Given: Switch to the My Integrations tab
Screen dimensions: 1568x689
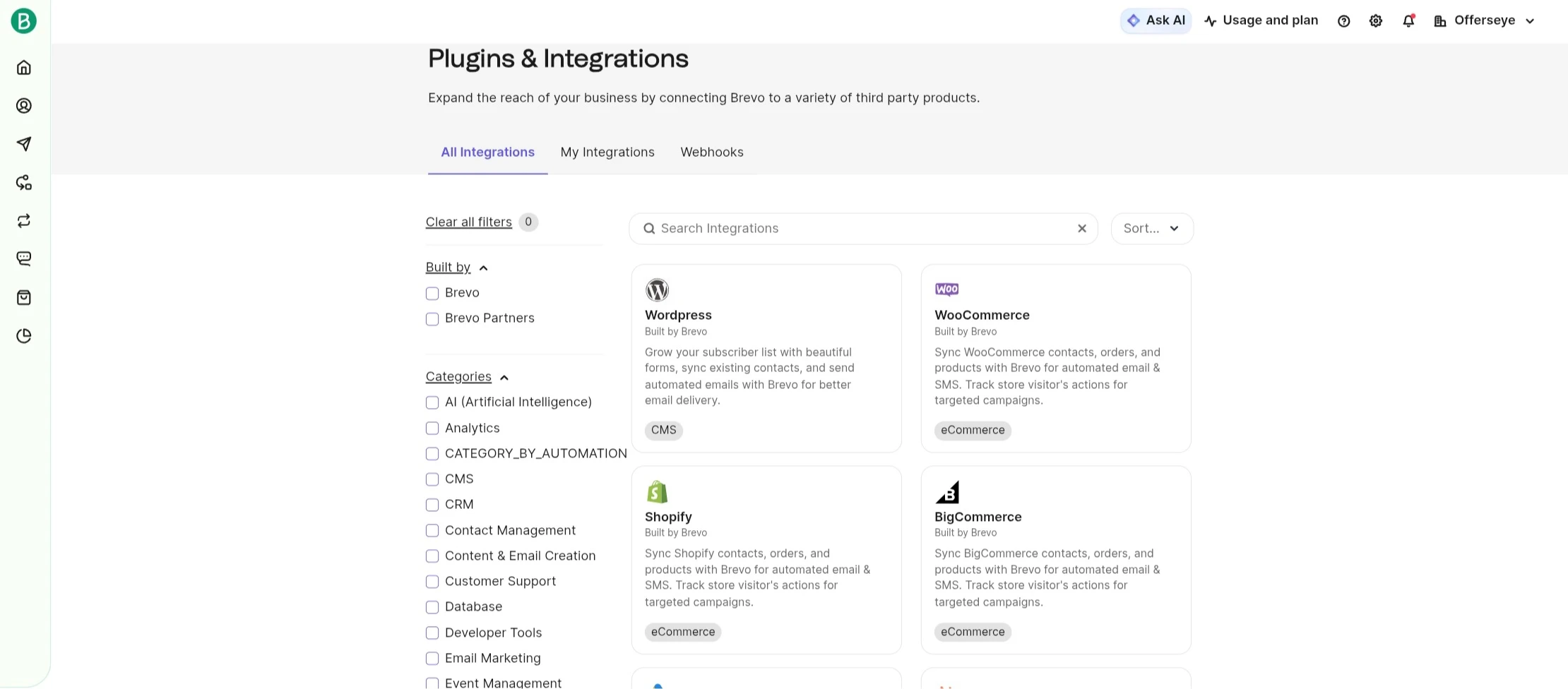Looking at the screenshot, I should pos(607,152).
